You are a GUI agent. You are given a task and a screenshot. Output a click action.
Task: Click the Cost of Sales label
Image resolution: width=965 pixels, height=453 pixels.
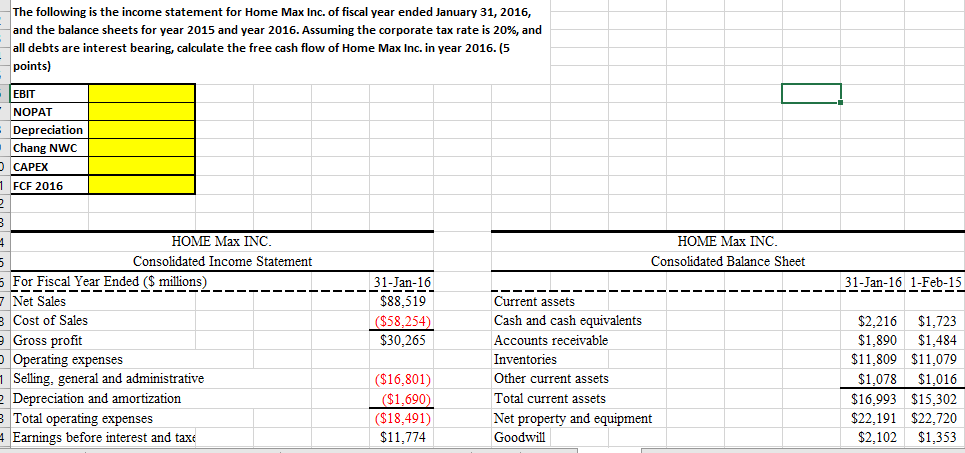click(x=50, y=321)
